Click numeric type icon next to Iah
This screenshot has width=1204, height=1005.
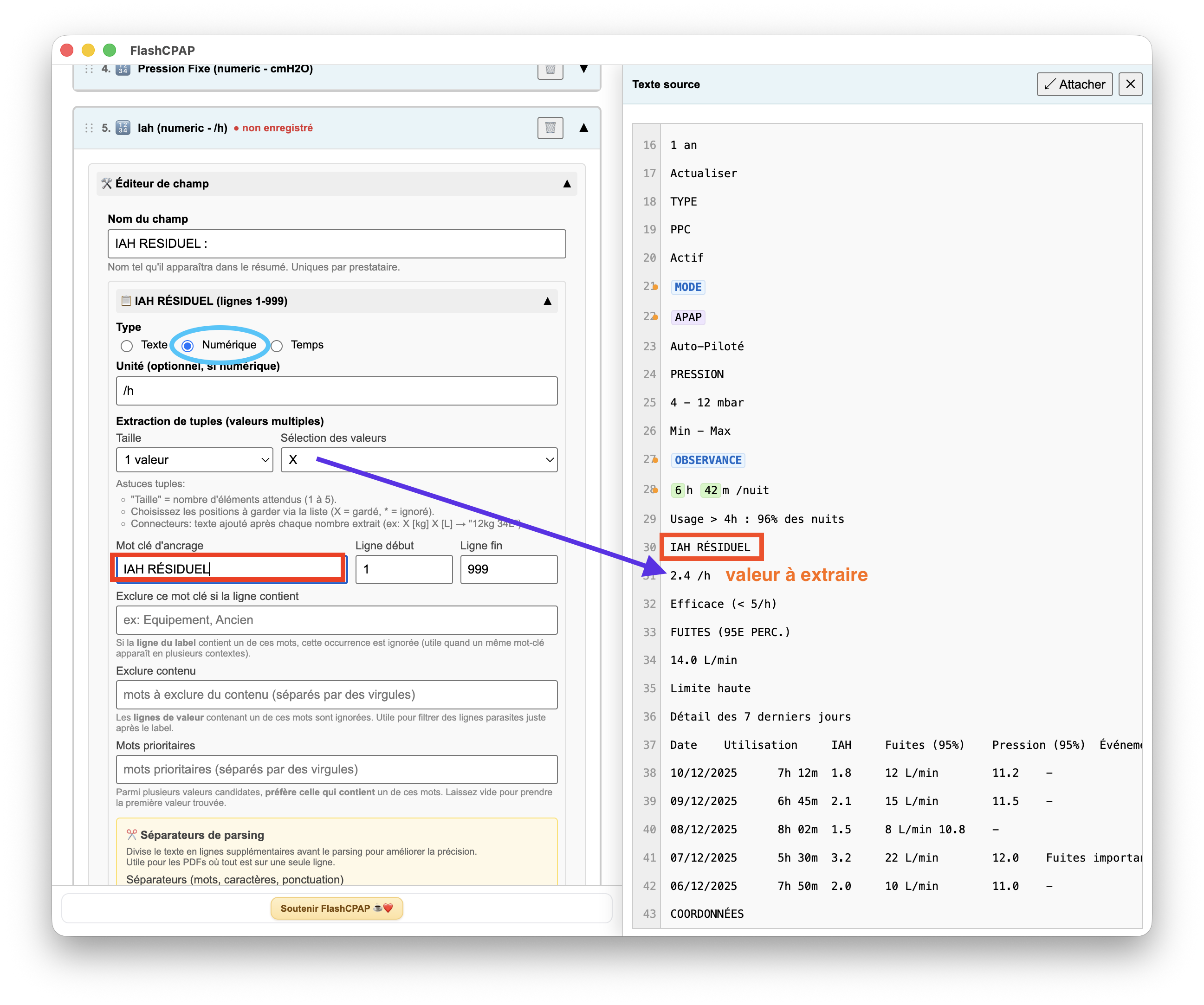[123, 128]
